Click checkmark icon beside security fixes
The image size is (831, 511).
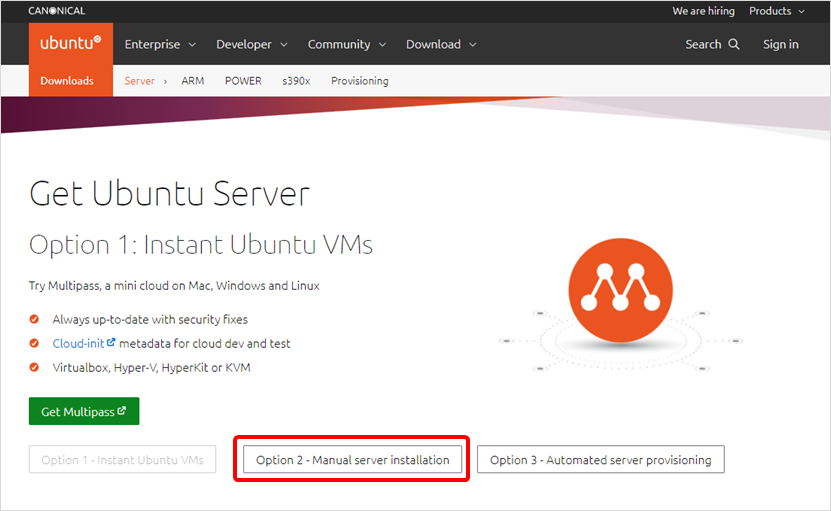(34, 319)
